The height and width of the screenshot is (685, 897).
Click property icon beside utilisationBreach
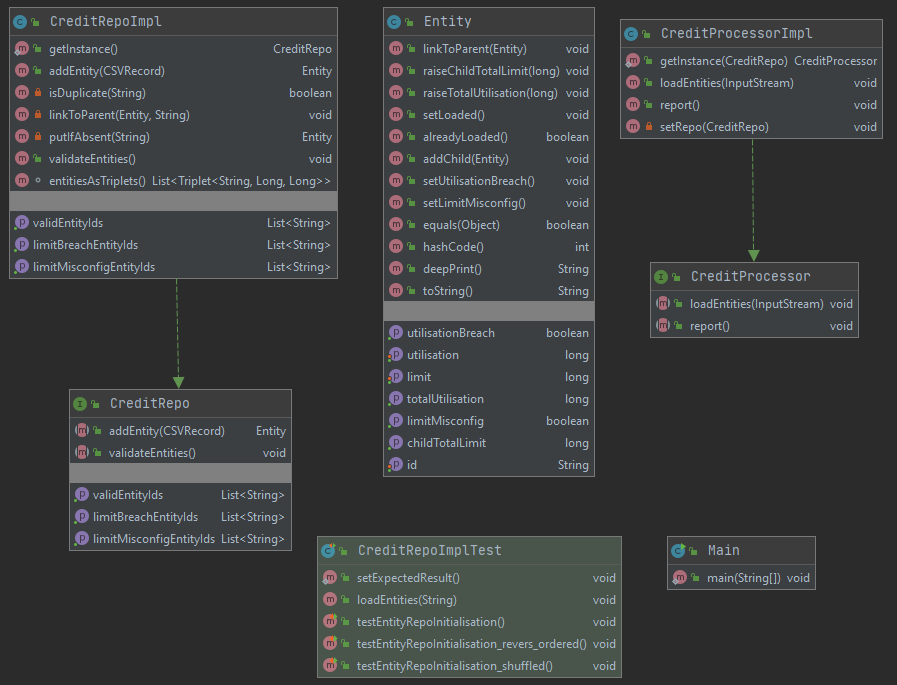click(x=395, y=332)
